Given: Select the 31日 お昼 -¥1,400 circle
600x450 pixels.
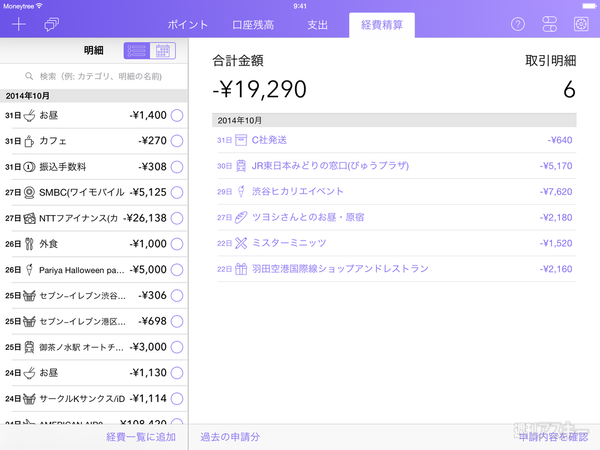Looking at the screenshot, I should pyautogui.click(x=177, y=115).
